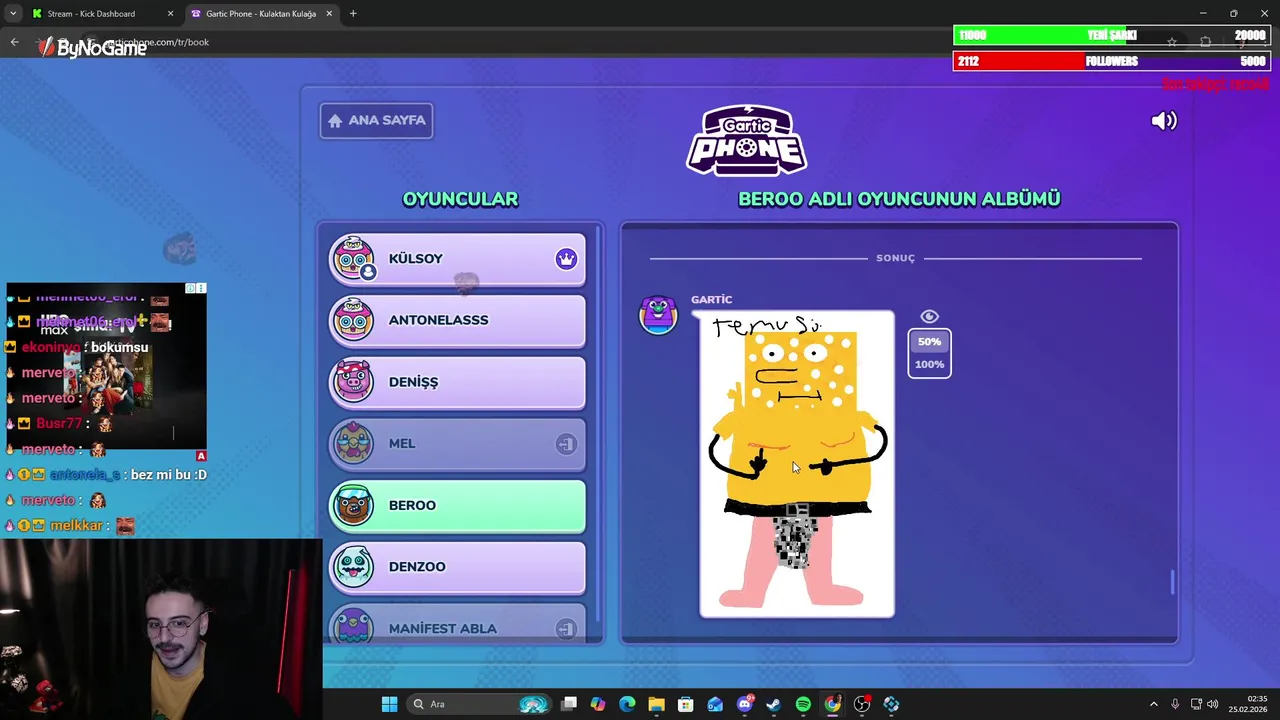
Task: Click the left-player icon beside MANİFEST ABLA
Action: click(x=566, y=629)
